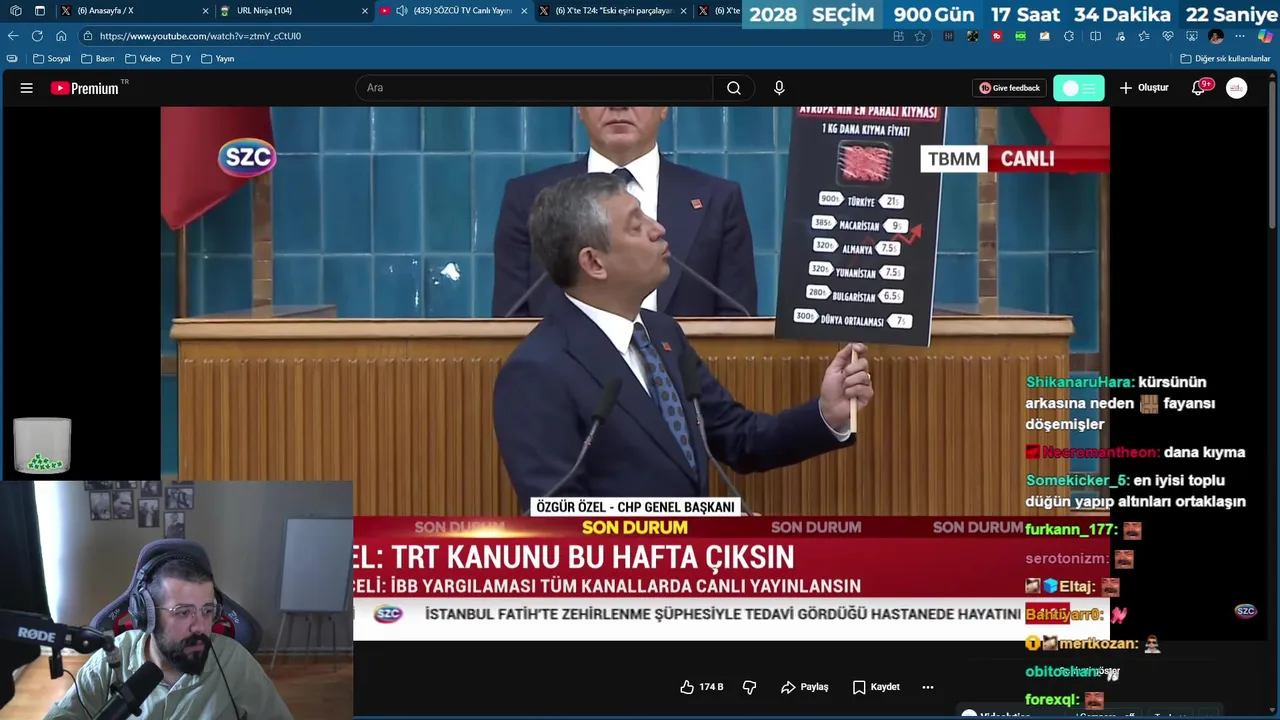Click the Kaydet save button
1280x720 pixels.
876,687
